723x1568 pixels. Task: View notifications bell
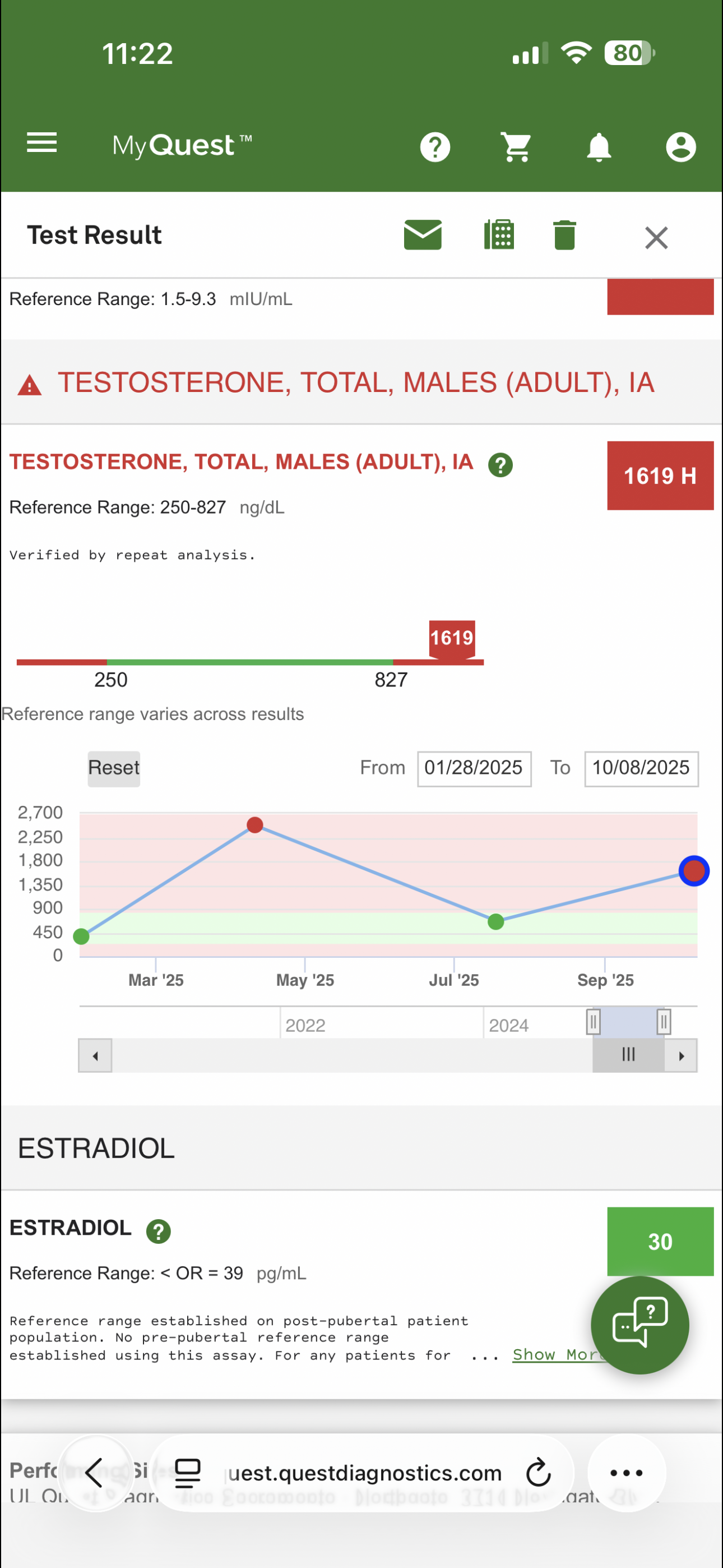[x=599, y=147]
